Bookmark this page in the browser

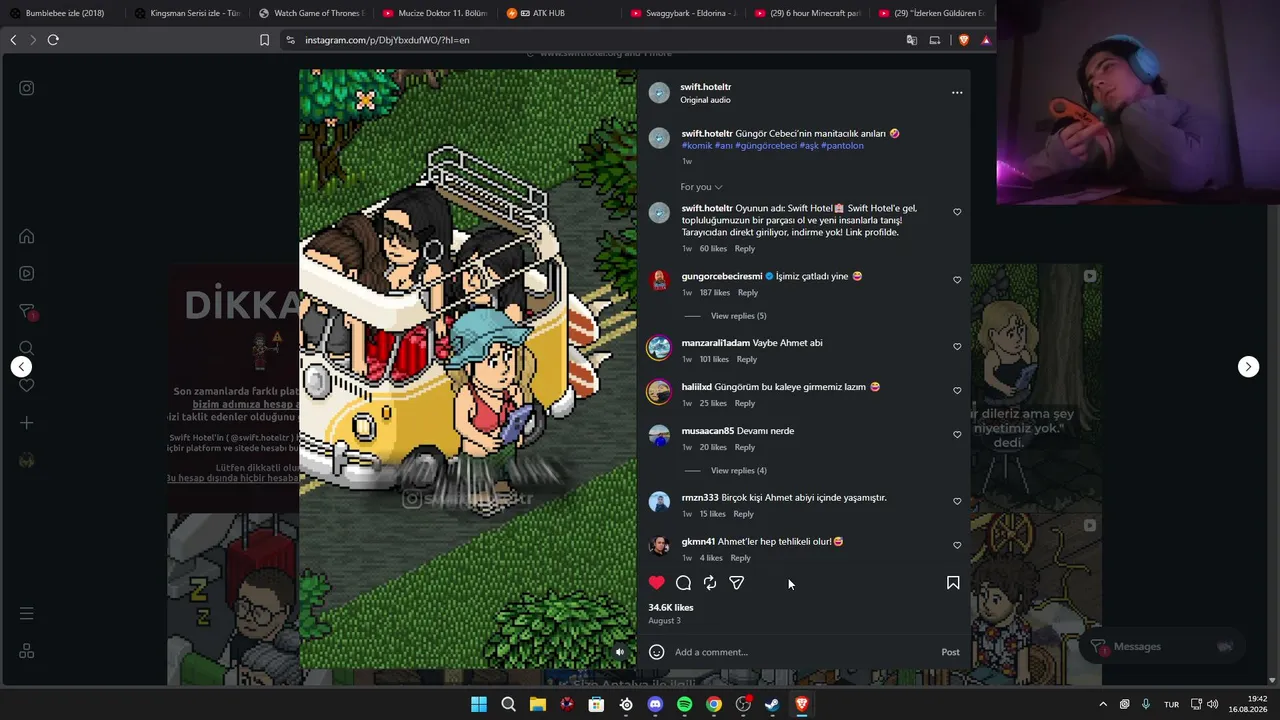(x=264, y=40)
